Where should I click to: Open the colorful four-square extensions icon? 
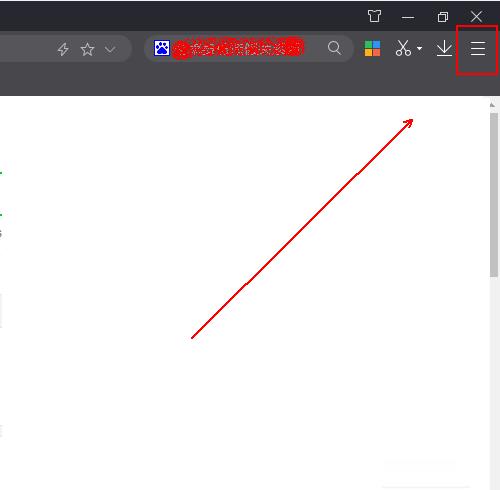pos(372,49)
